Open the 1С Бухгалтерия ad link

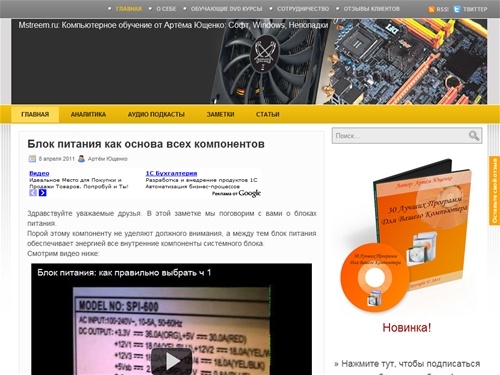point(171,173)
